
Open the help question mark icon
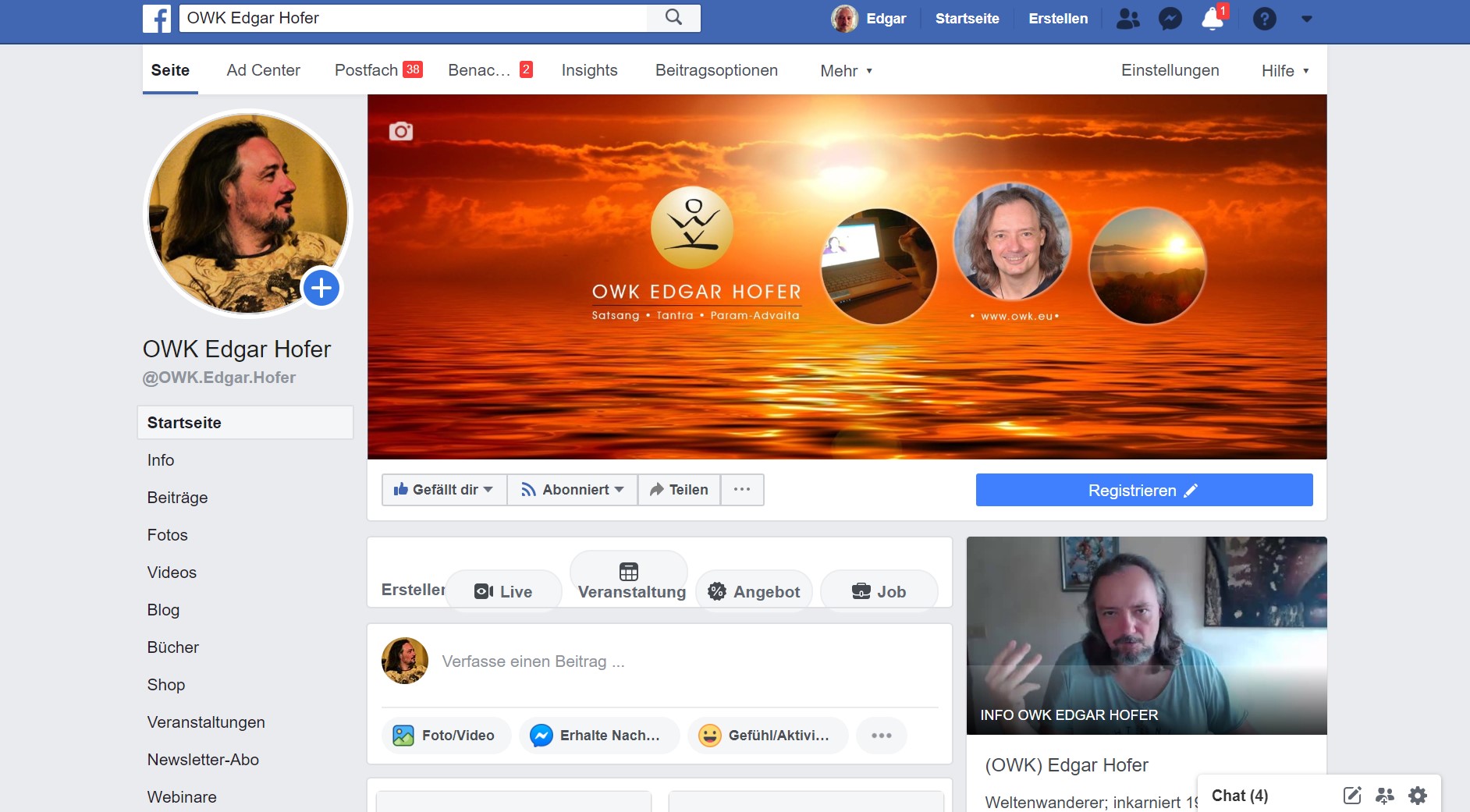click(x=1264, y=19)
